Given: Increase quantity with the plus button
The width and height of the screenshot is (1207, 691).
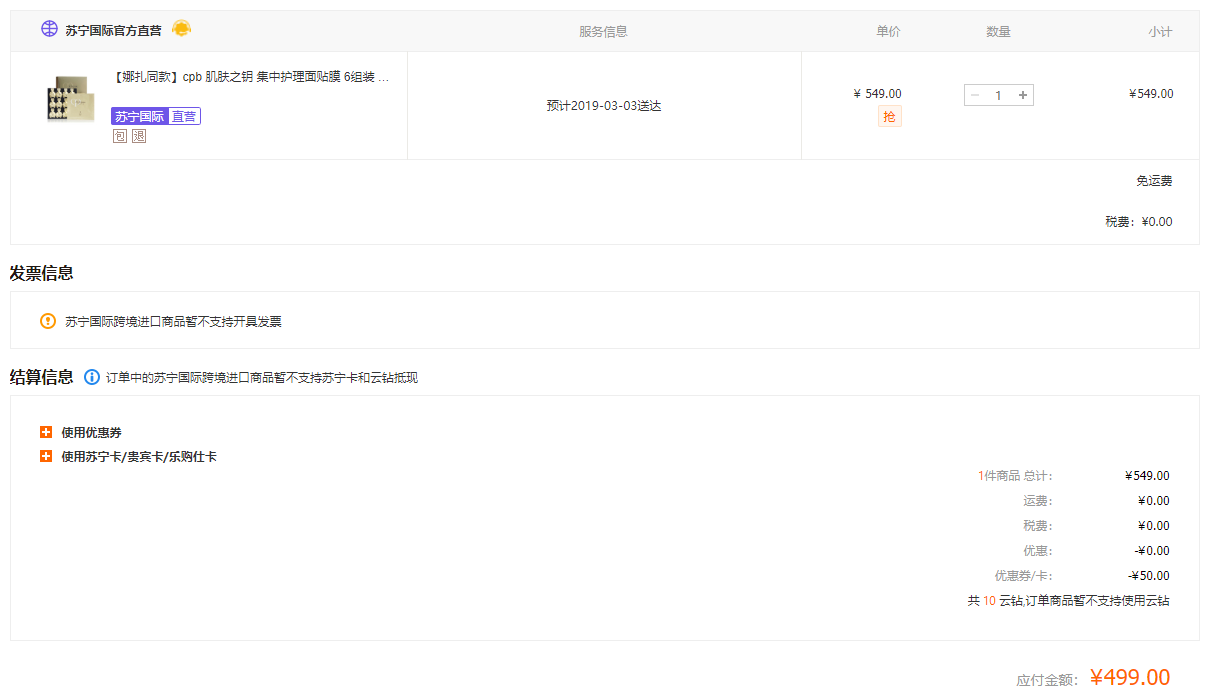Looking at the screenshot, I should 1022,95.
